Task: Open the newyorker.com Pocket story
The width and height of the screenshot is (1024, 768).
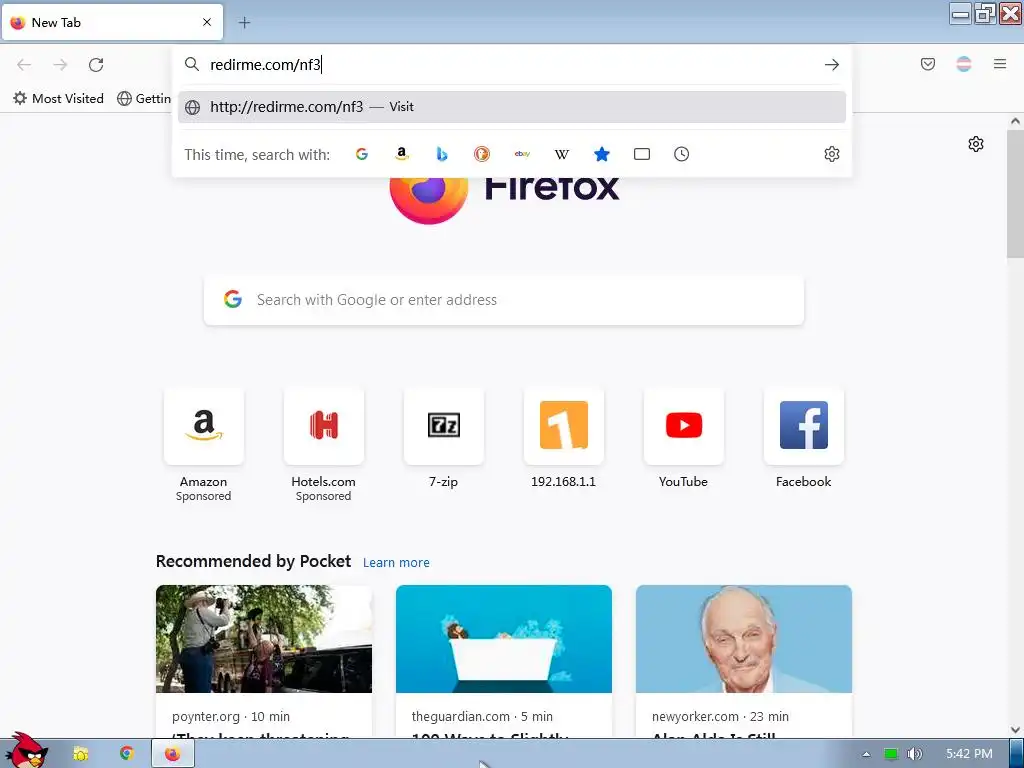Action: point(744,662)
